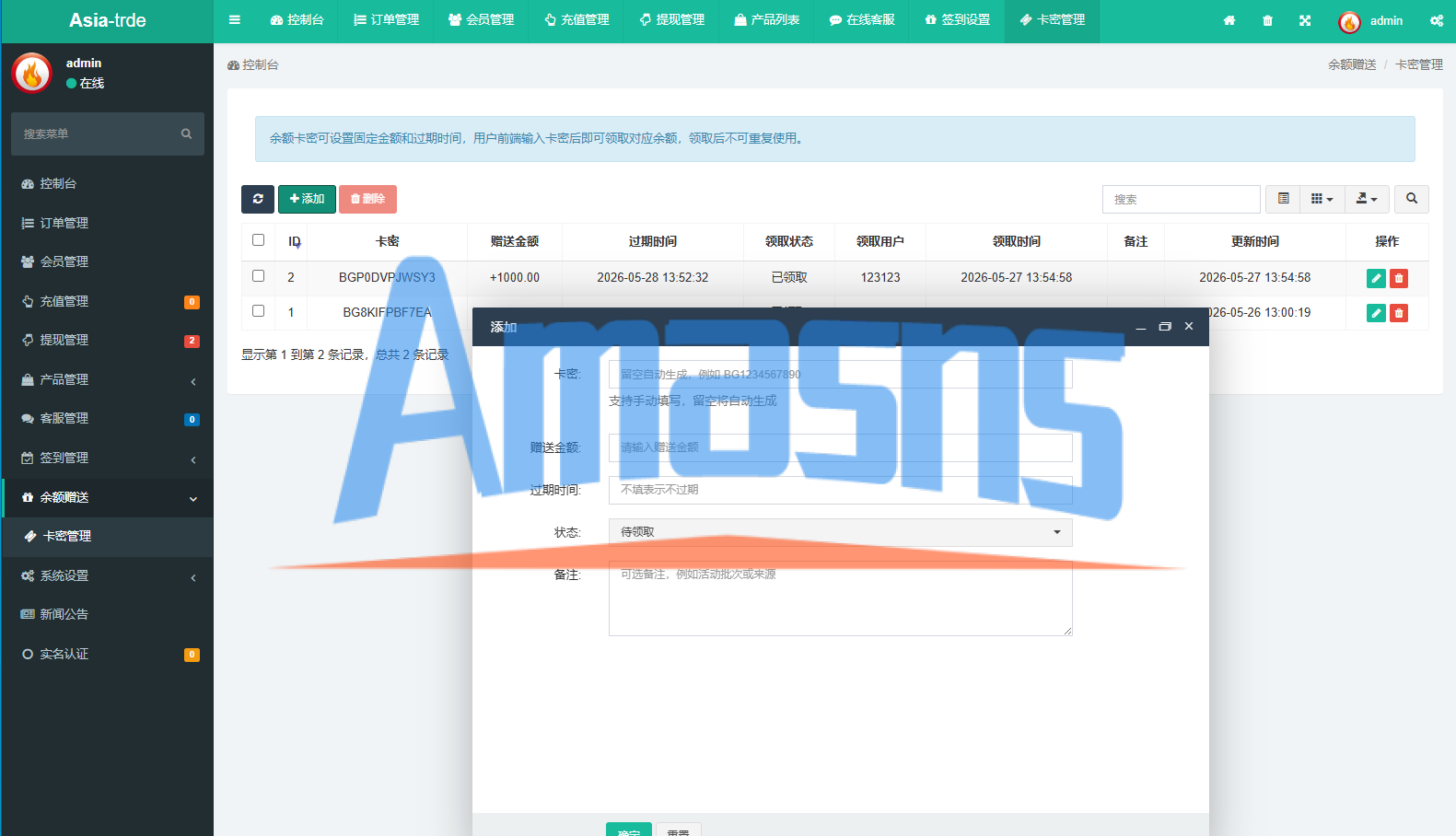Close the 添加 dialog

point(1189,327)
